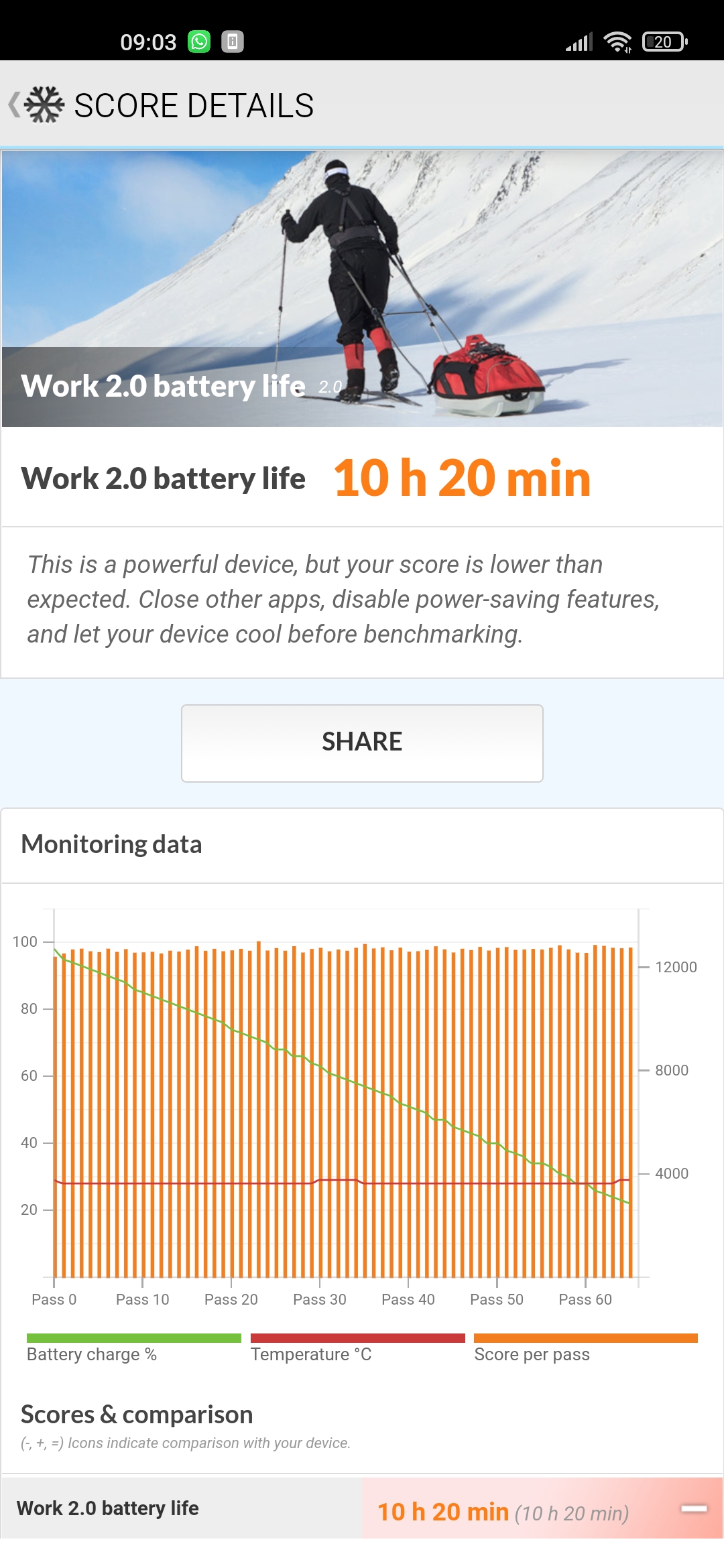The image size is (724, 1568).
Task: Toggle the Temperature °C legend
Action: pos(311,1354)
